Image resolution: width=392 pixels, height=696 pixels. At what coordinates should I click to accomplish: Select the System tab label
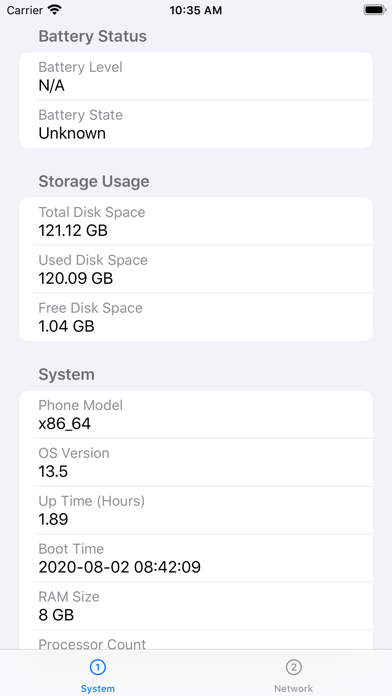click(98, 688)
